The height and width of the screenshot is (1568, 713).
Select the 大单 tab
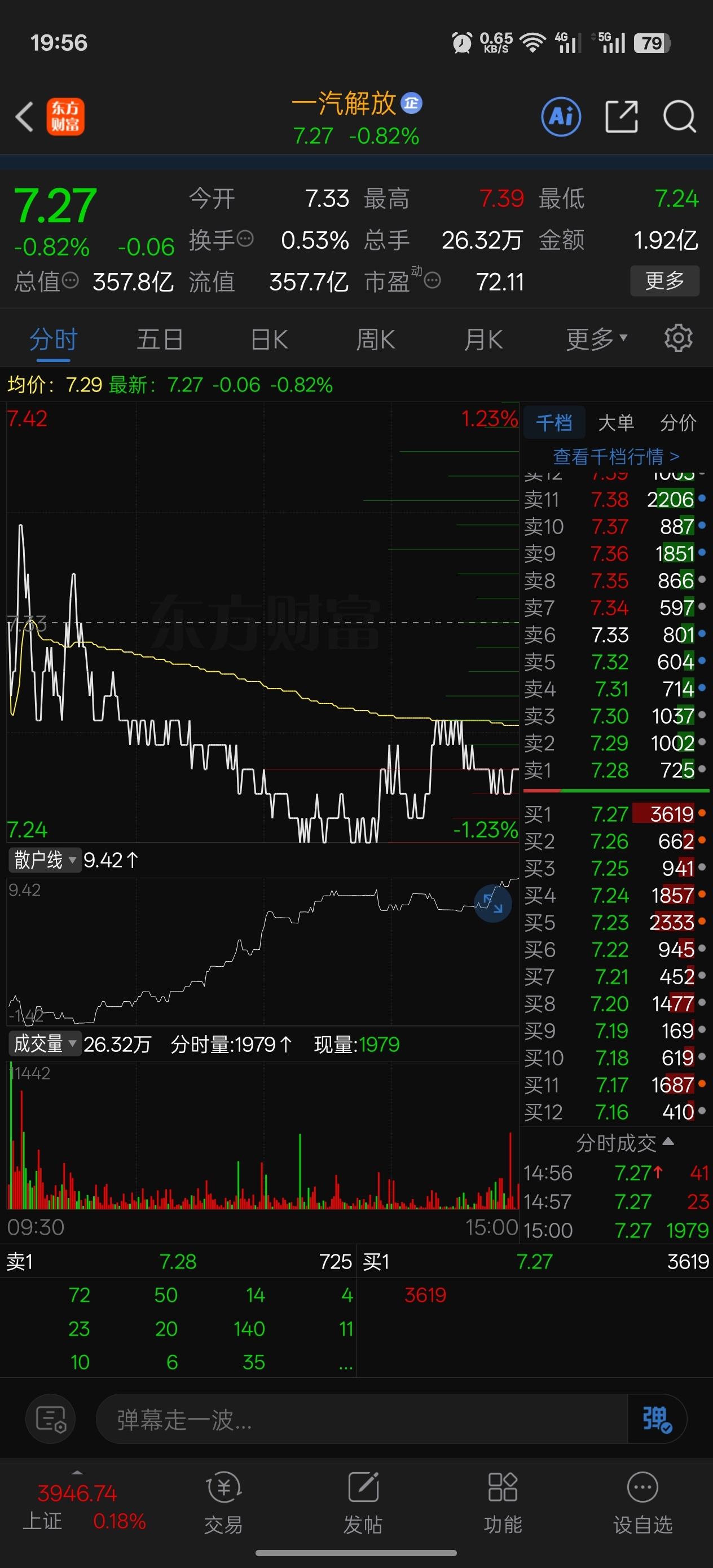tap(616, 422)
